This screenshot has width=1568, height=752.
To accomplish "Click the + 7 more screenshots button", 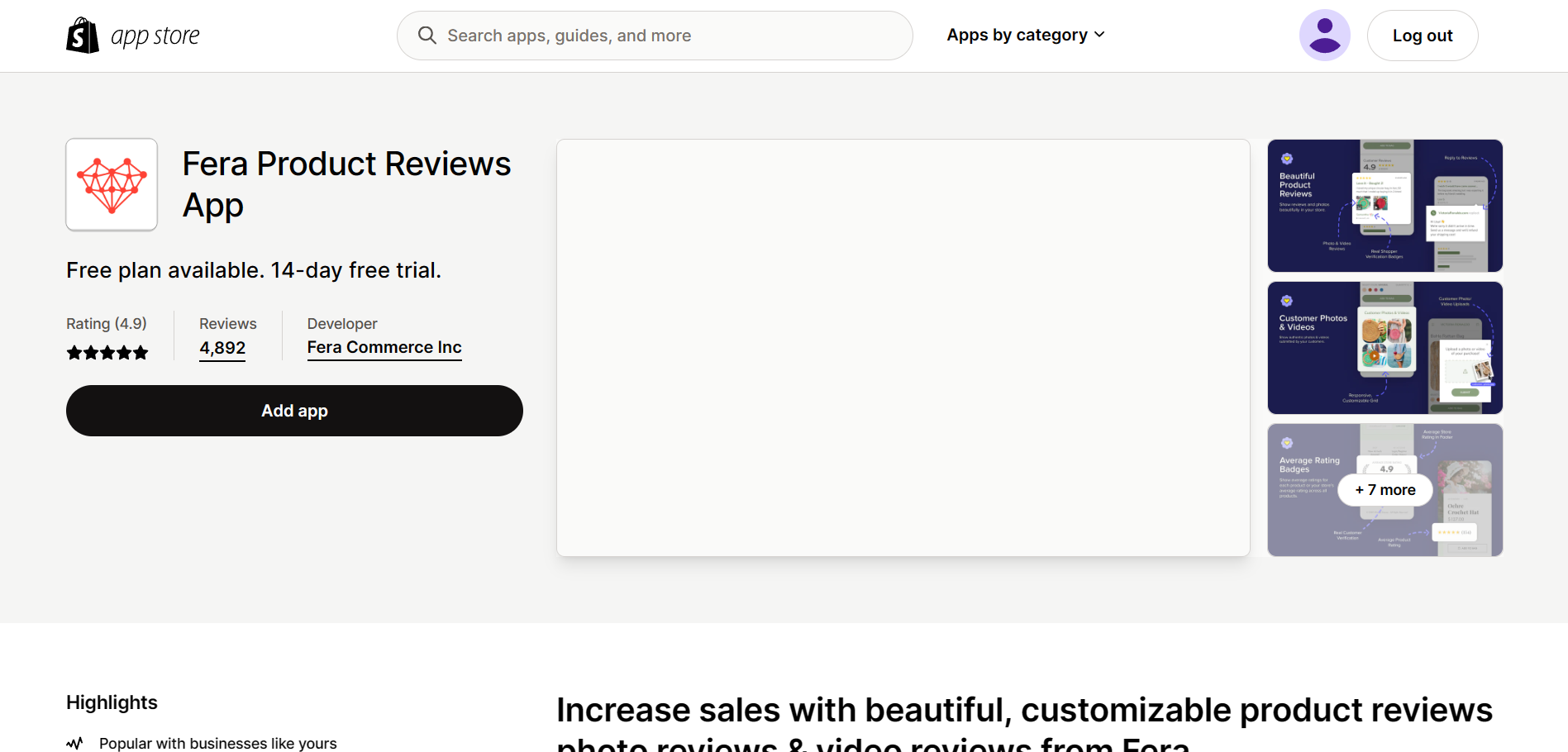I will click(1385, 490).
